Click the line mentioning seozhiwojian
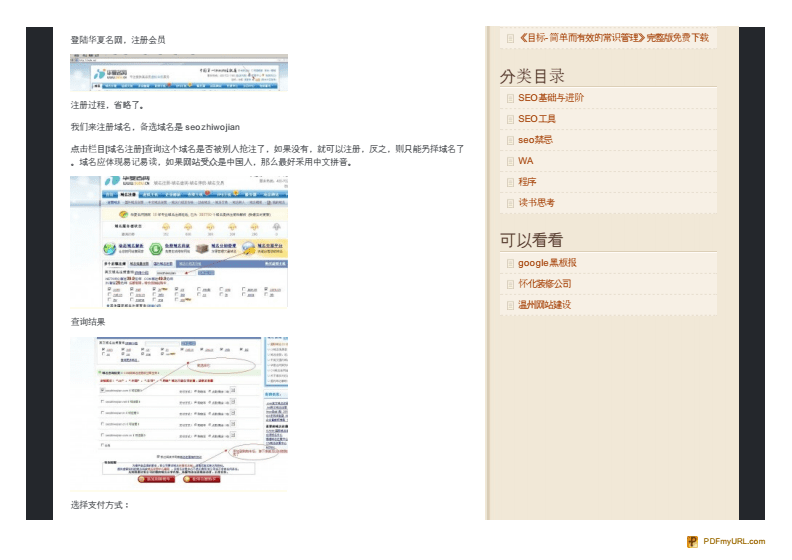The height and width of the screenshot is (560, 792). [155, 127]
